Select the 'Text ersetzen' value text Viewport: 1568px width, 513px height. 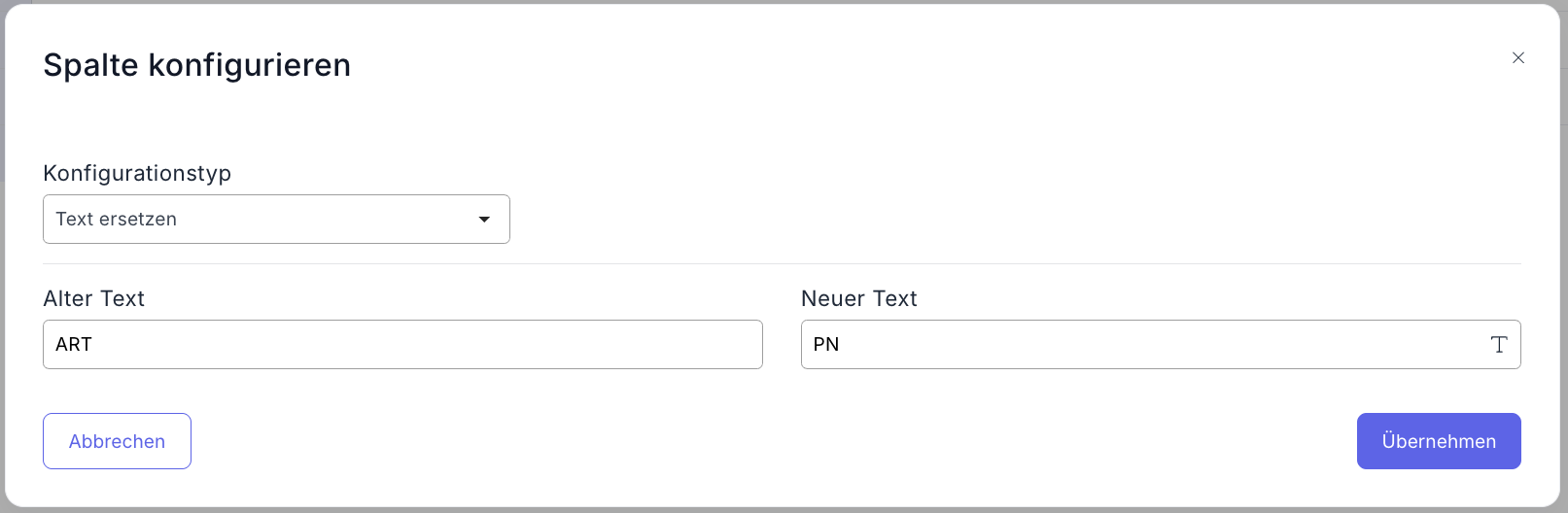117,220
